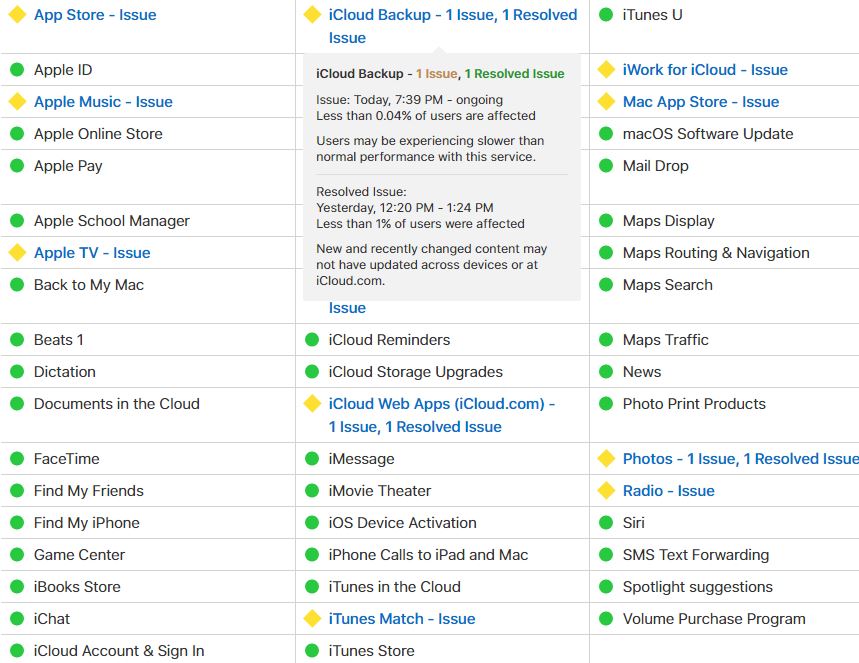This screenshot has width=859, height=663.
Task: Click yellow diamond icon next to Apple Music
Action: (17, 102)
